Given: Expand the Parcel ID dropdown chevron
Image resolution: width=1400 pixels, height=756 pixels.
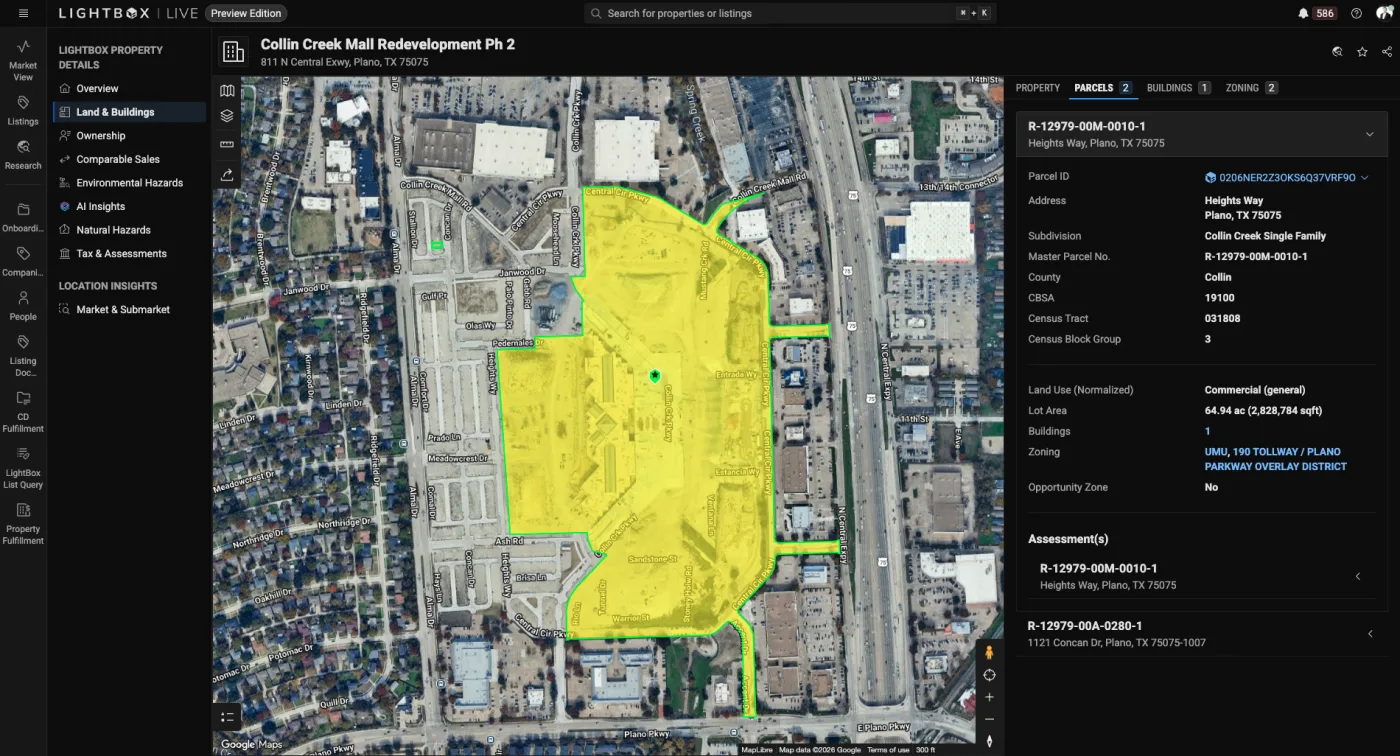Looking at the screenshot, I should [1365, 178].
